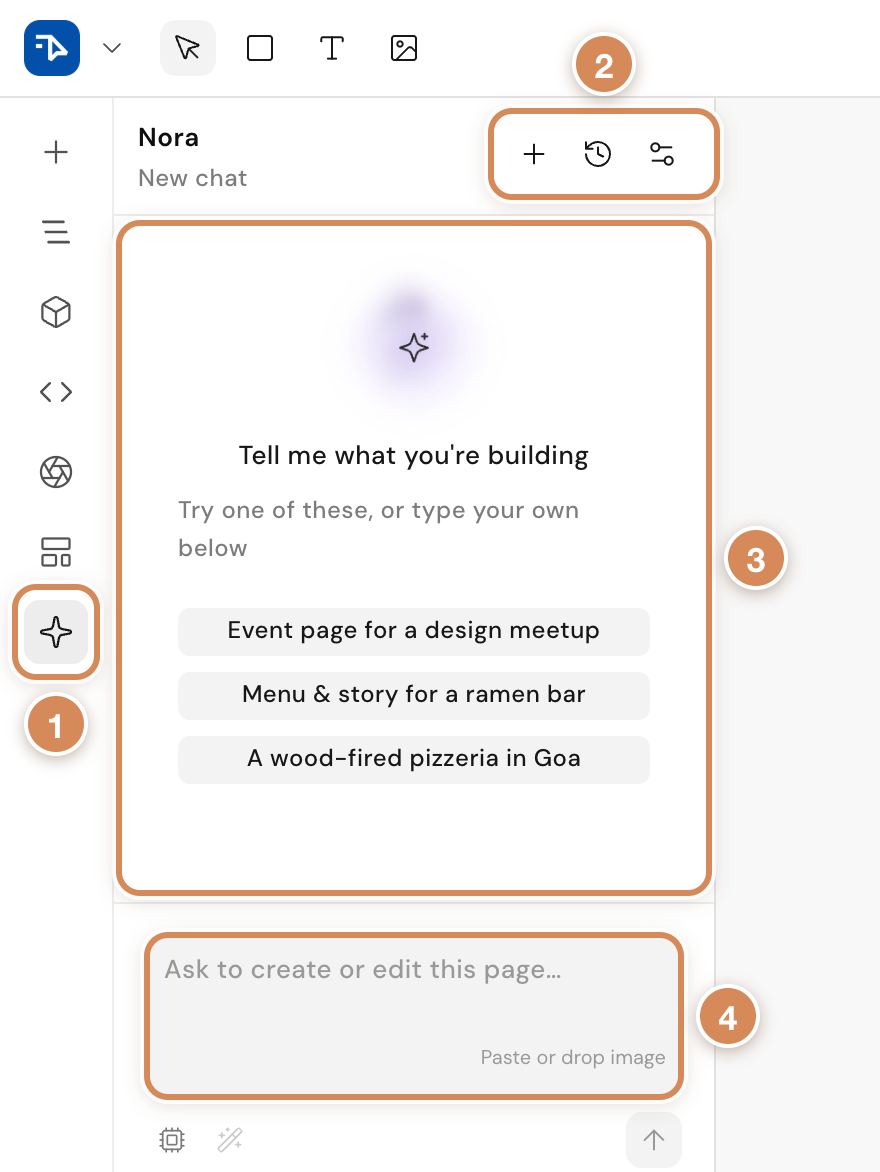Click 'Tell me what you're building' heading
Viewport: 880px width, 1172px height.
(413, 455)
